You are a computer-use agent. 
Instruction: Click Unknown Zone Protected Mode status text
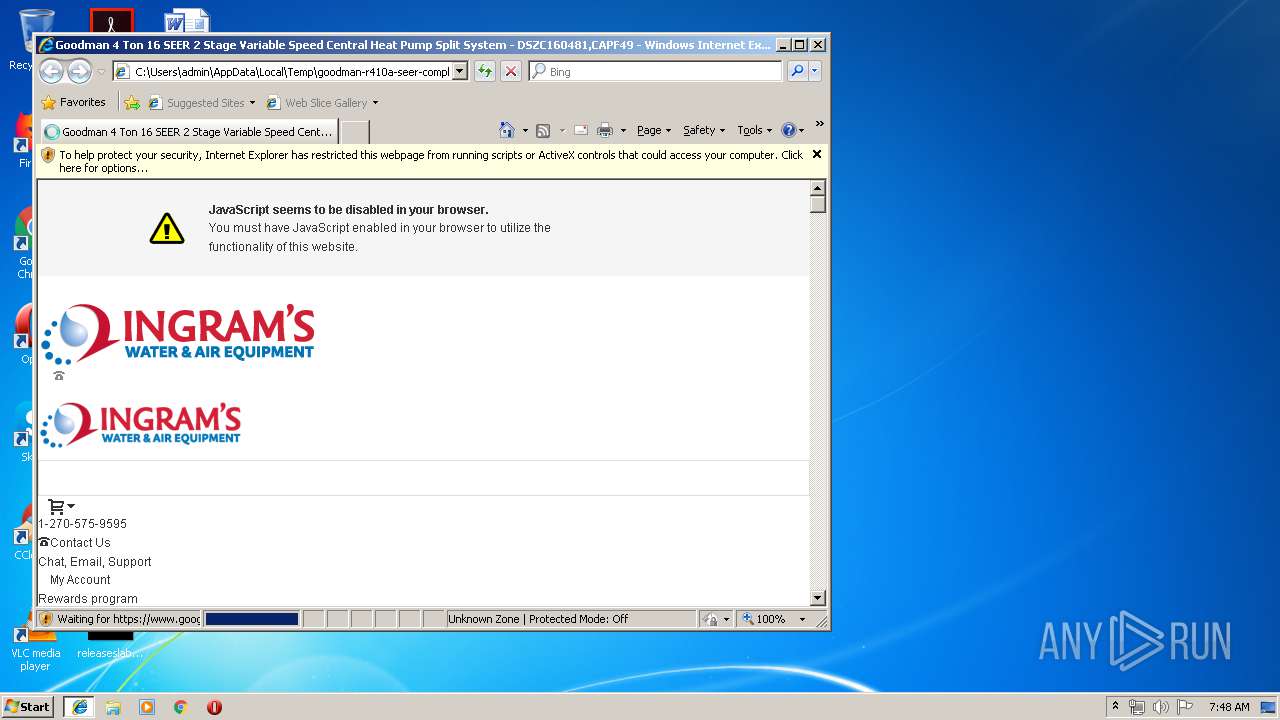(x=538, y=619)
